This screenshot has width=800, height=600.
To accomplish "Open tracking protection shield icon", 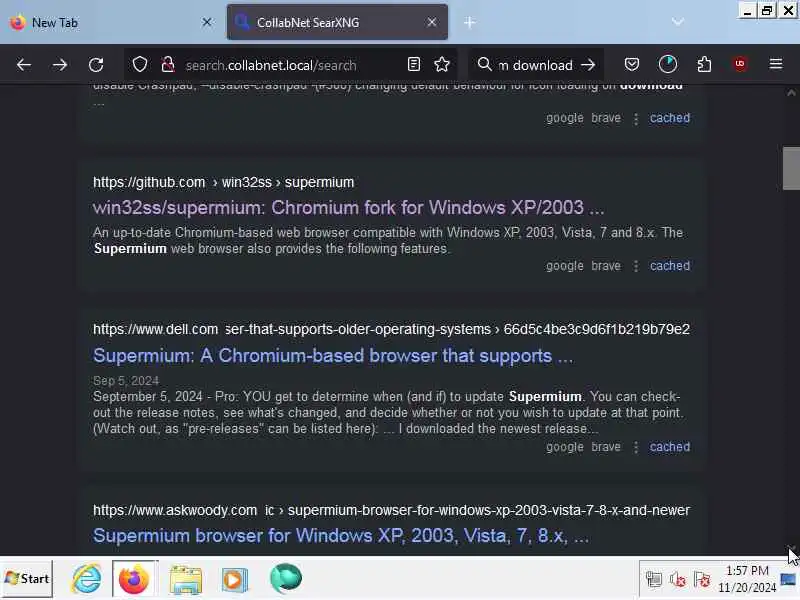I will pyautogui.click(x=140, y=65).
